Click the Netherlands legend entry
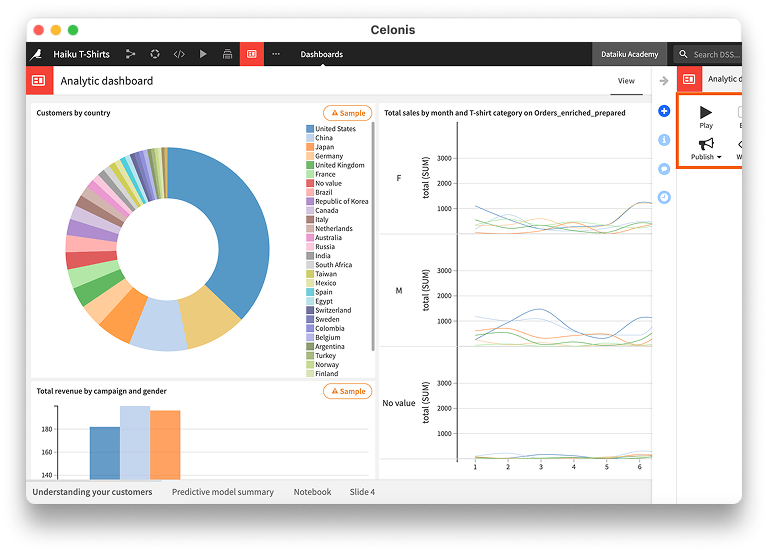Screen dimensions: 768x552 [329, 229]
